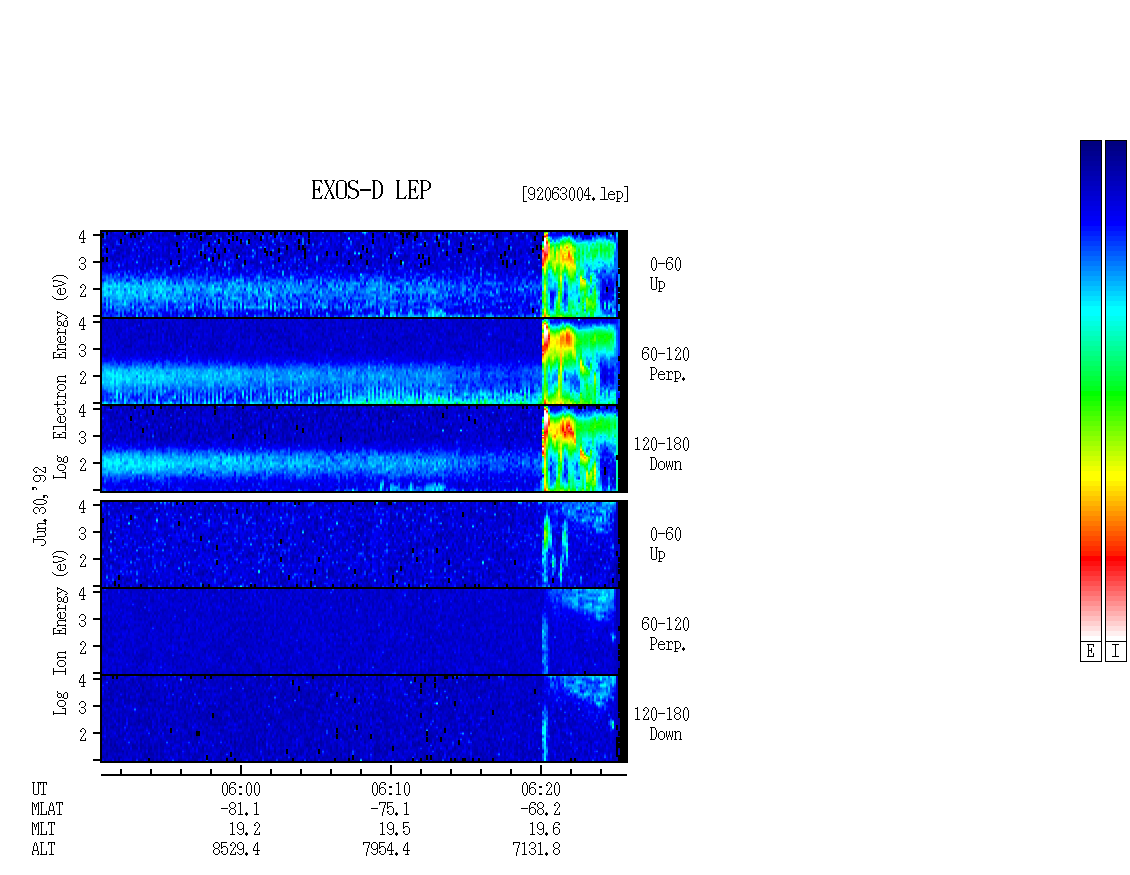The height and width of the screenshot is (875, 1130).
Task: Click the MLT row label
Action: (43, 829)
